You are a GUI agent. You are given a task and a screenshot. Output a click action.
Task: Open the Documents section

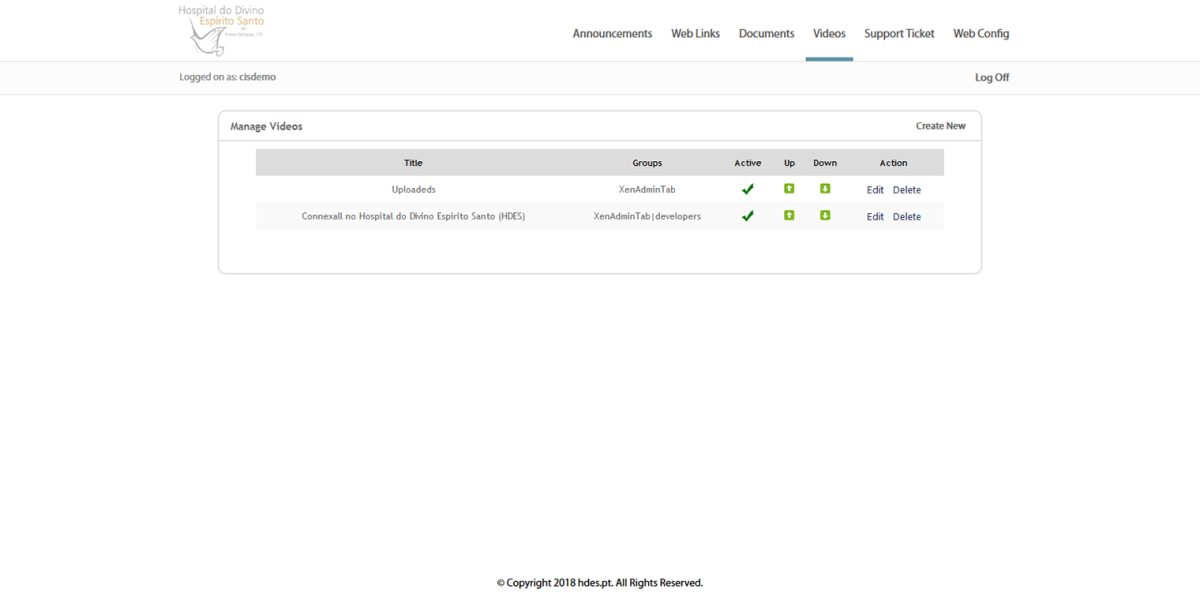pos(766,33)
